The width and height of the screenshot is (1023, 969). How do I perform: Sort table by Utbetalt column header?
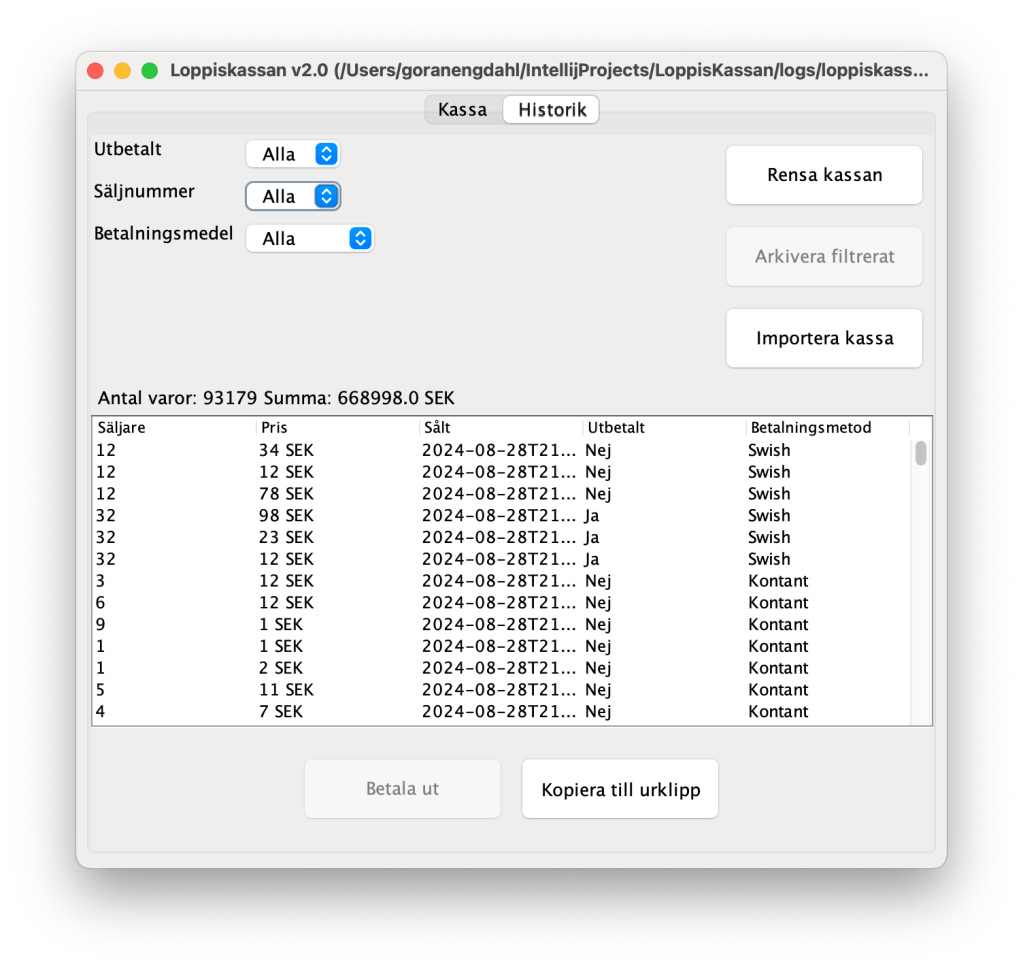(x=664, y=428)
